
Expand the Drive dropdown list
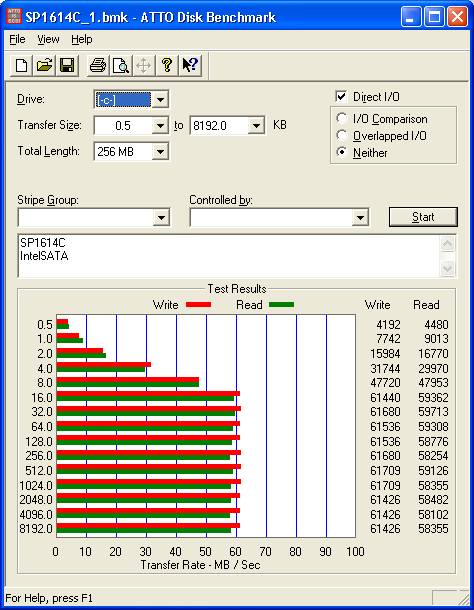160,100
